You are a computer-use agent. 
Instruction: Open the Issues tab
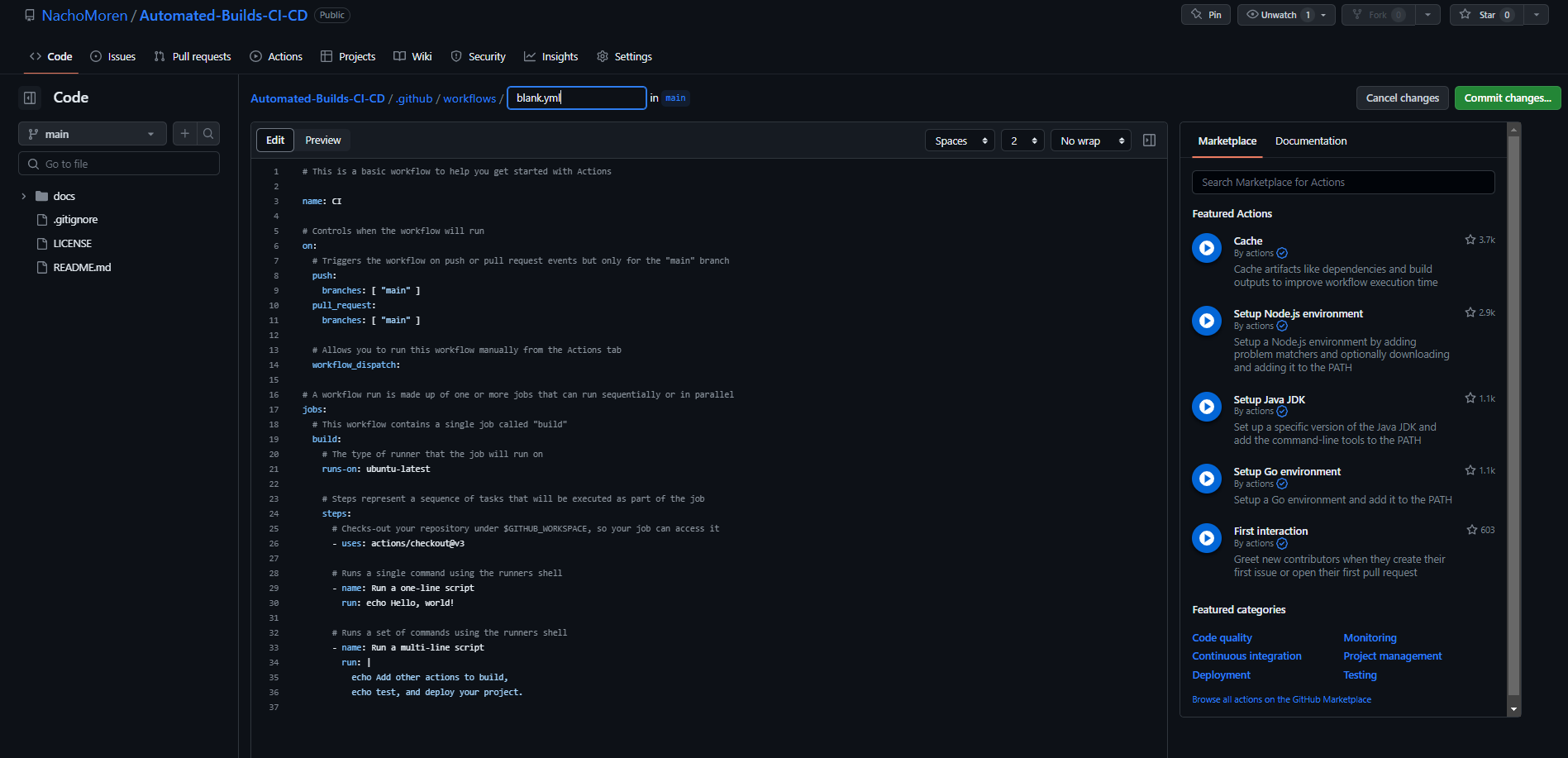click(x=112, y=56)
